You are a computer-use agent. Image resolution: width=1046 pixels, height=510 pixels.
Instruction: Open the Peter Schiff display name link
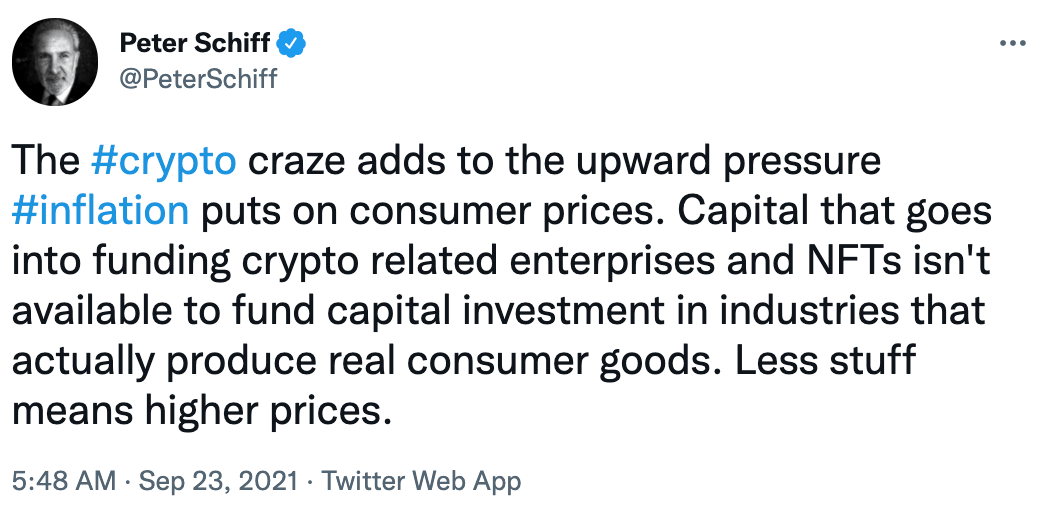[x=196, y=43]
